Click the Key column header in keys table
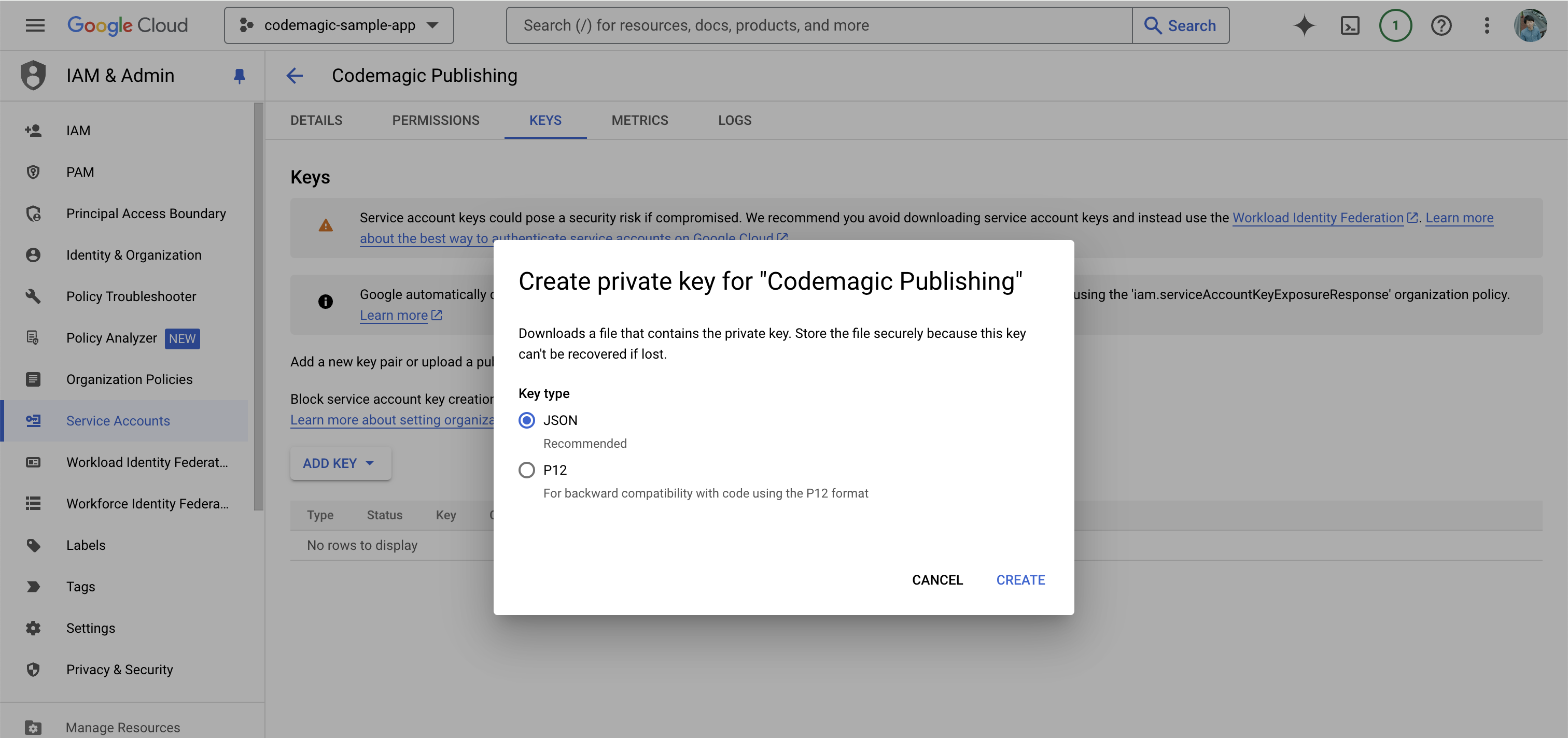 coord(445,515)
